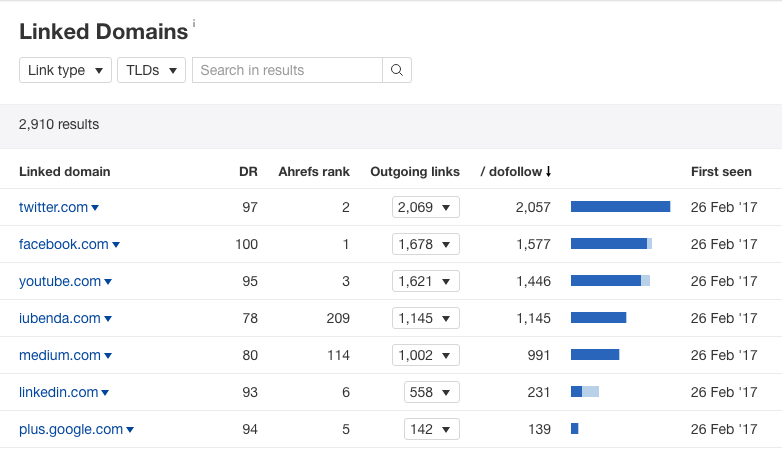Click twitter.com dofollow value 2,057

click(533, 207)
